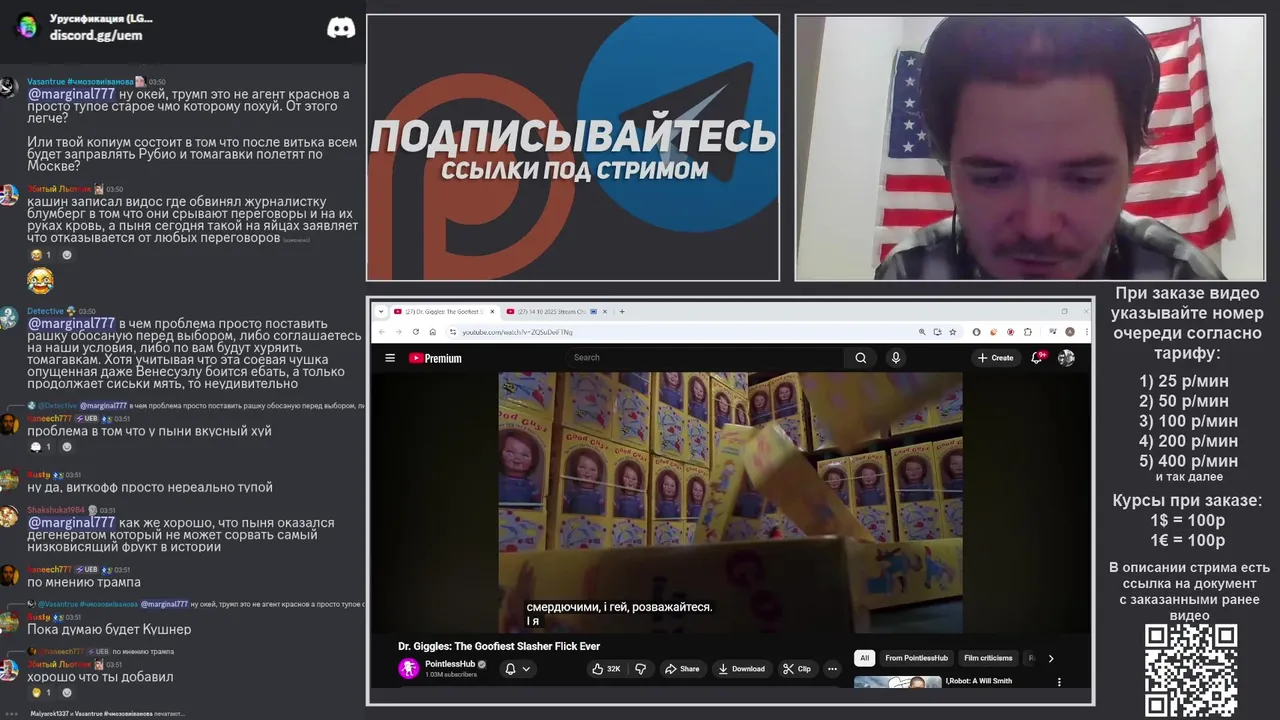This screenshot has width=1280, height=720.
Task: Open YouTube notifications bell
Action: tap(1037, 358)
